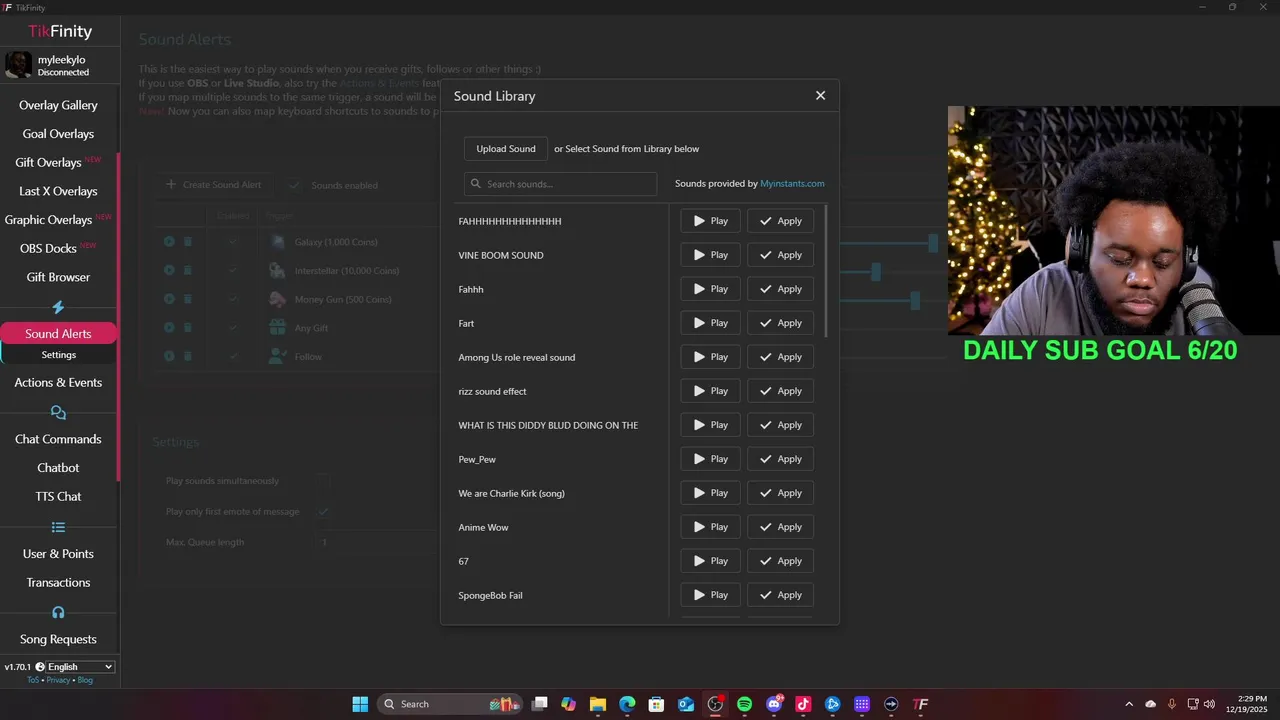Apply the rizz sound effect
Screen dimensions: 1280x720
tap(780, 391)
